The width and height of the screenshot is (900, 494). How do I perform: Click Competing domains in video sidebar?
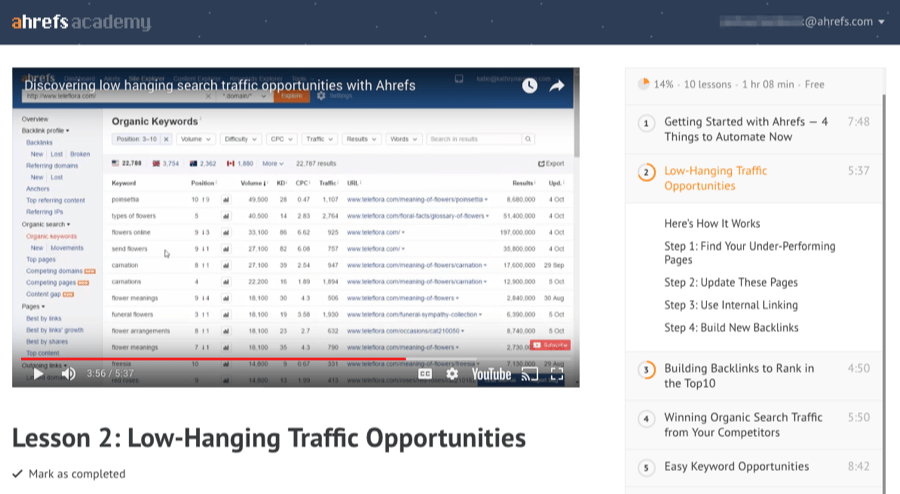click(x=55, y=271)
